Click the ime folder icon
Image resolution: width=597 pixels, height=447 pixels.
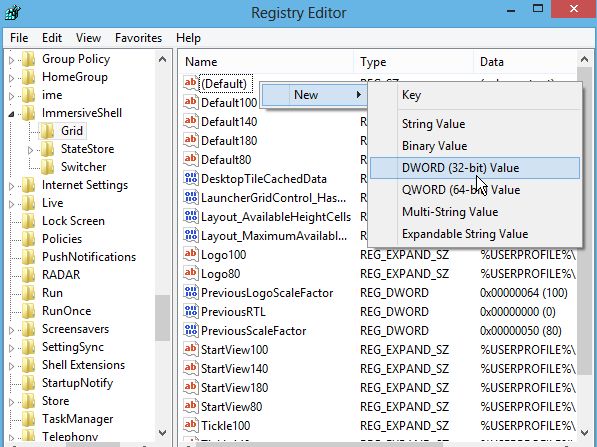pyautogui.click(x=29, y=95)
